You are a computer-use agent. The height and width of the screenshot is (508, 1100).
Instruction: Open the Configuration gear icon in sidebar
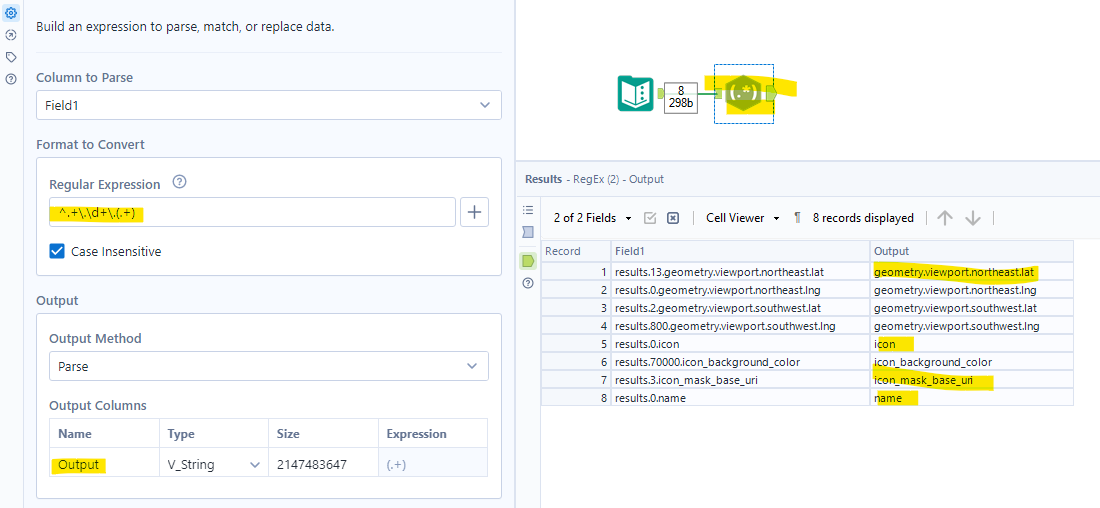11,13
